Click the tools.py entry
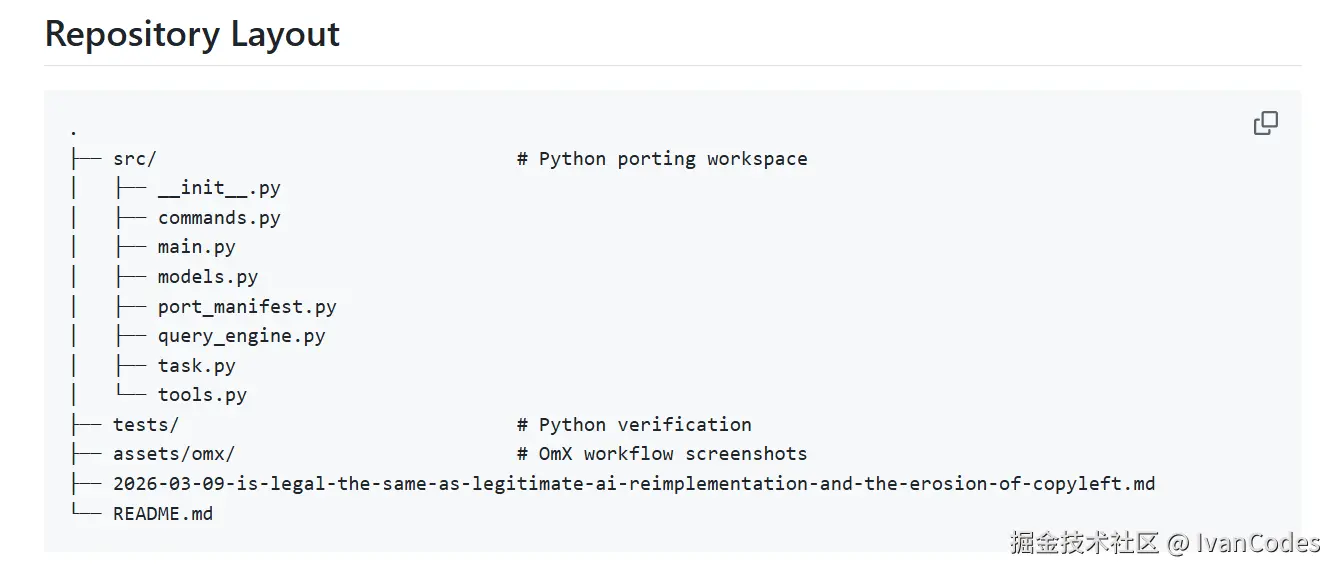The height and width of the screenshot is (575, 1339). (202, 395)
